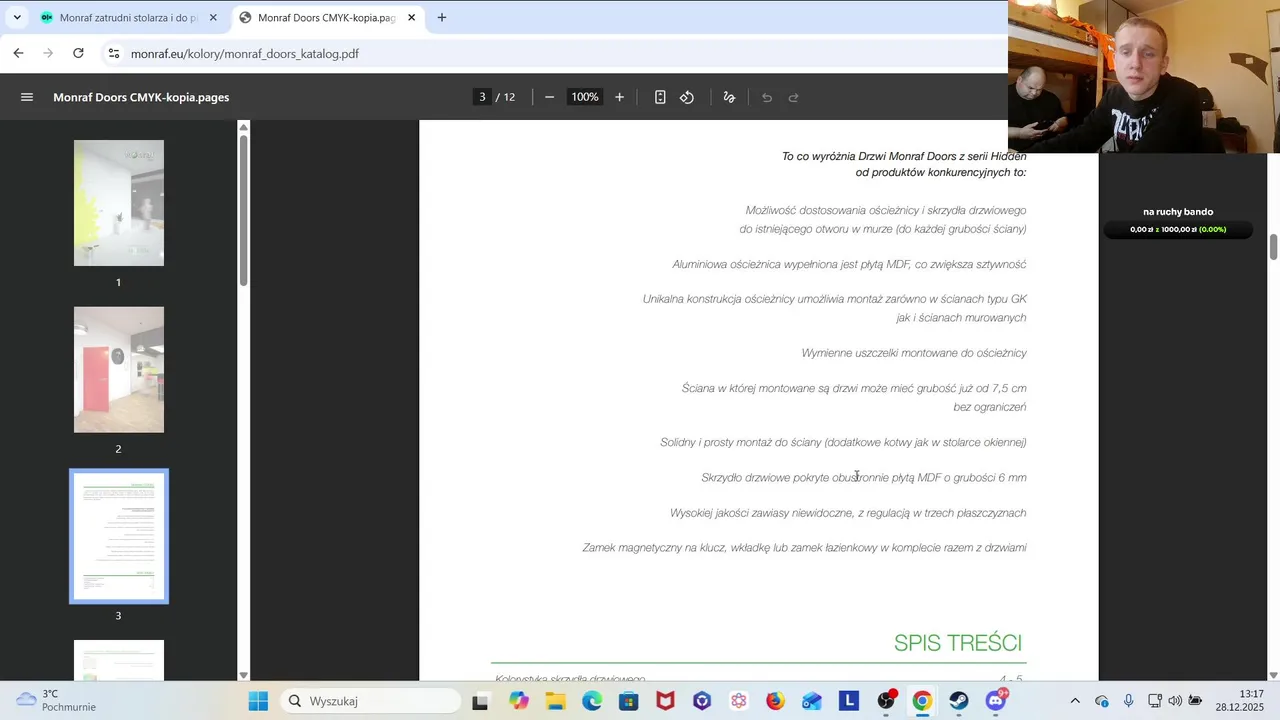The image size is (1280, 720).
Task: Zoom out the PDF with minus button
Action: click(549, 97)
